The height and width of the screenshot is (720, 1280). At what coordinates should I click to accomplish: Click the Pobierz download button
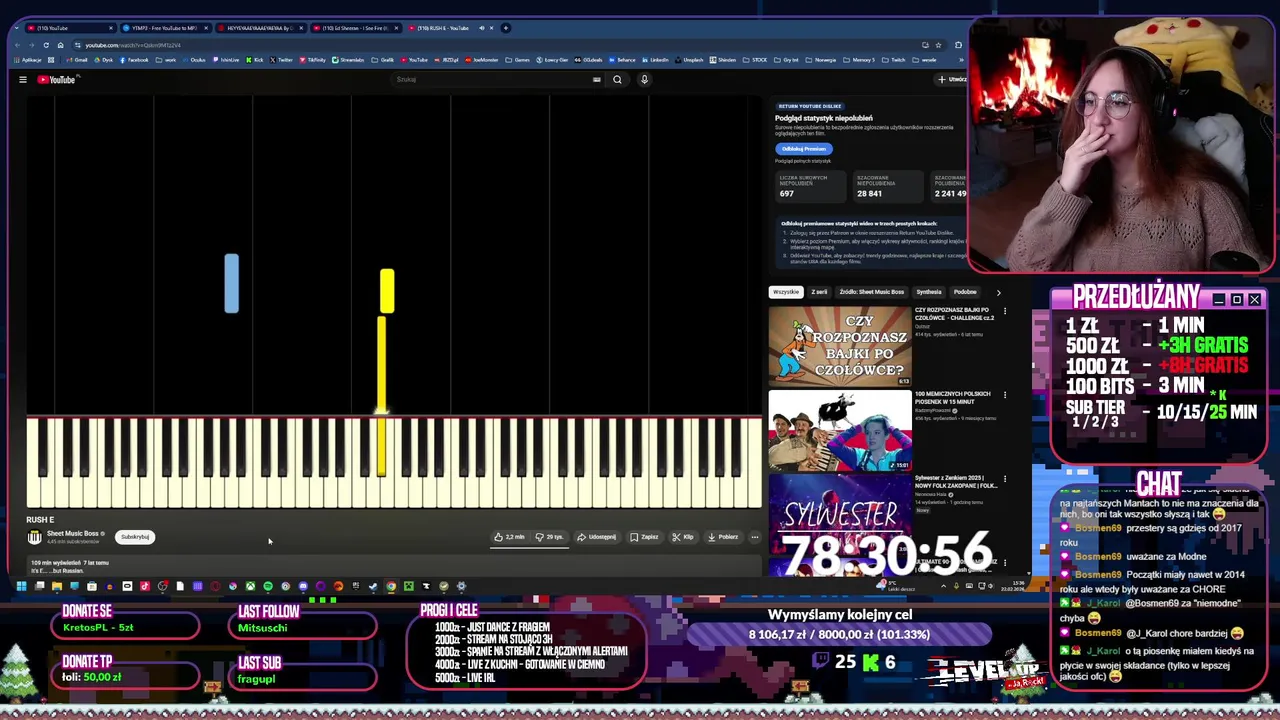pyautogui.click(x=723, y=537)
